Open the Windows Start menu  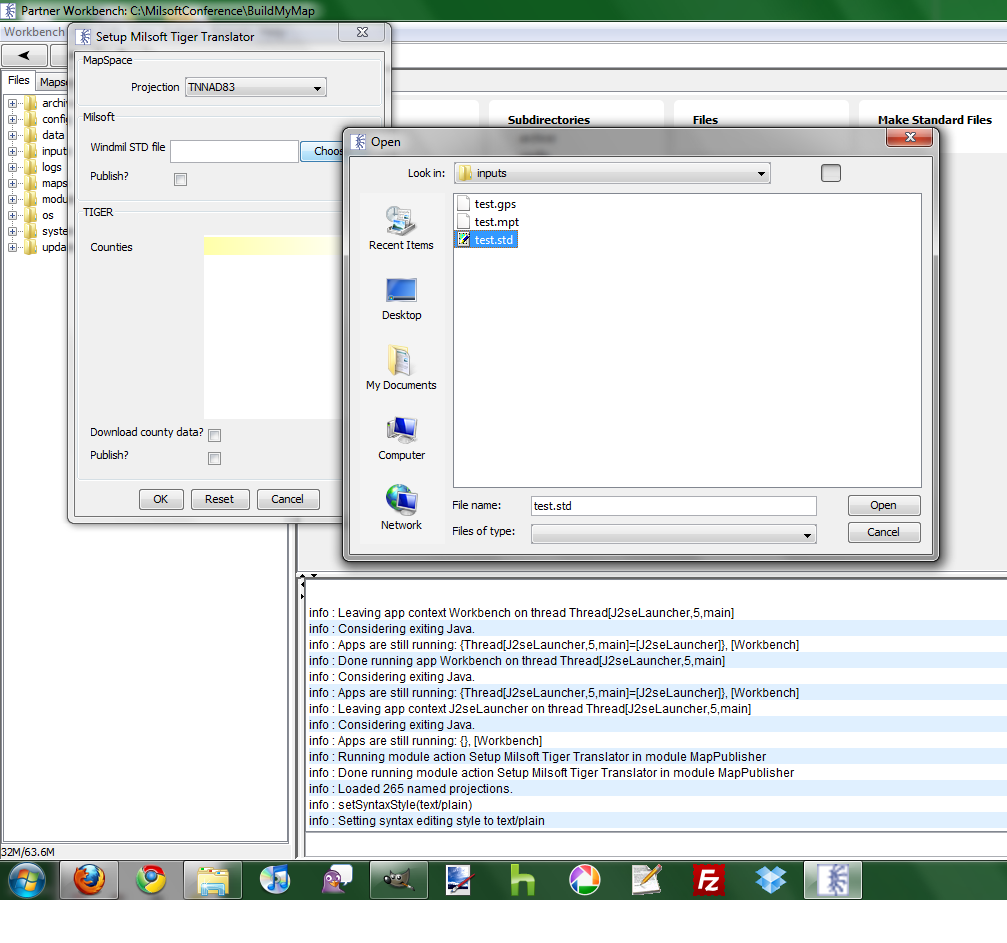point(27,879)
